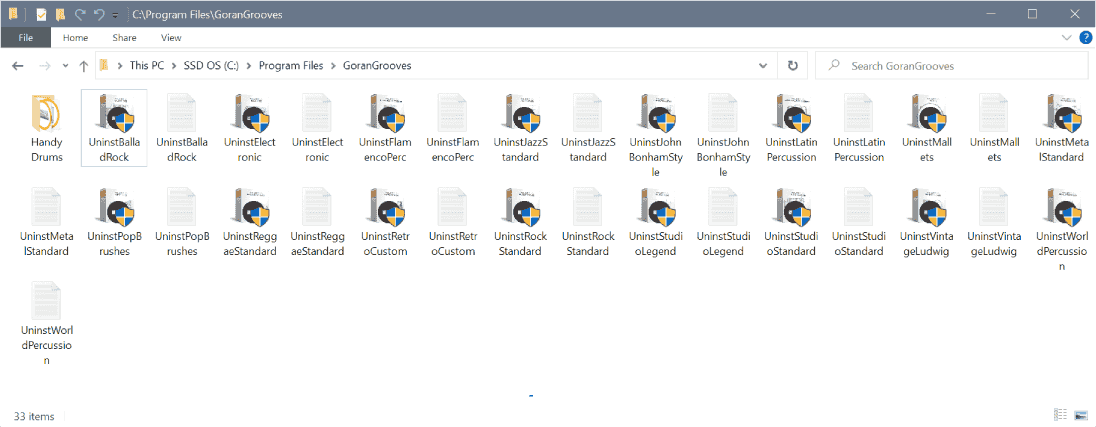Screen dimensions: 1096x427
Task: Click This PC in the breadcrumb
Action: (147, 66)
